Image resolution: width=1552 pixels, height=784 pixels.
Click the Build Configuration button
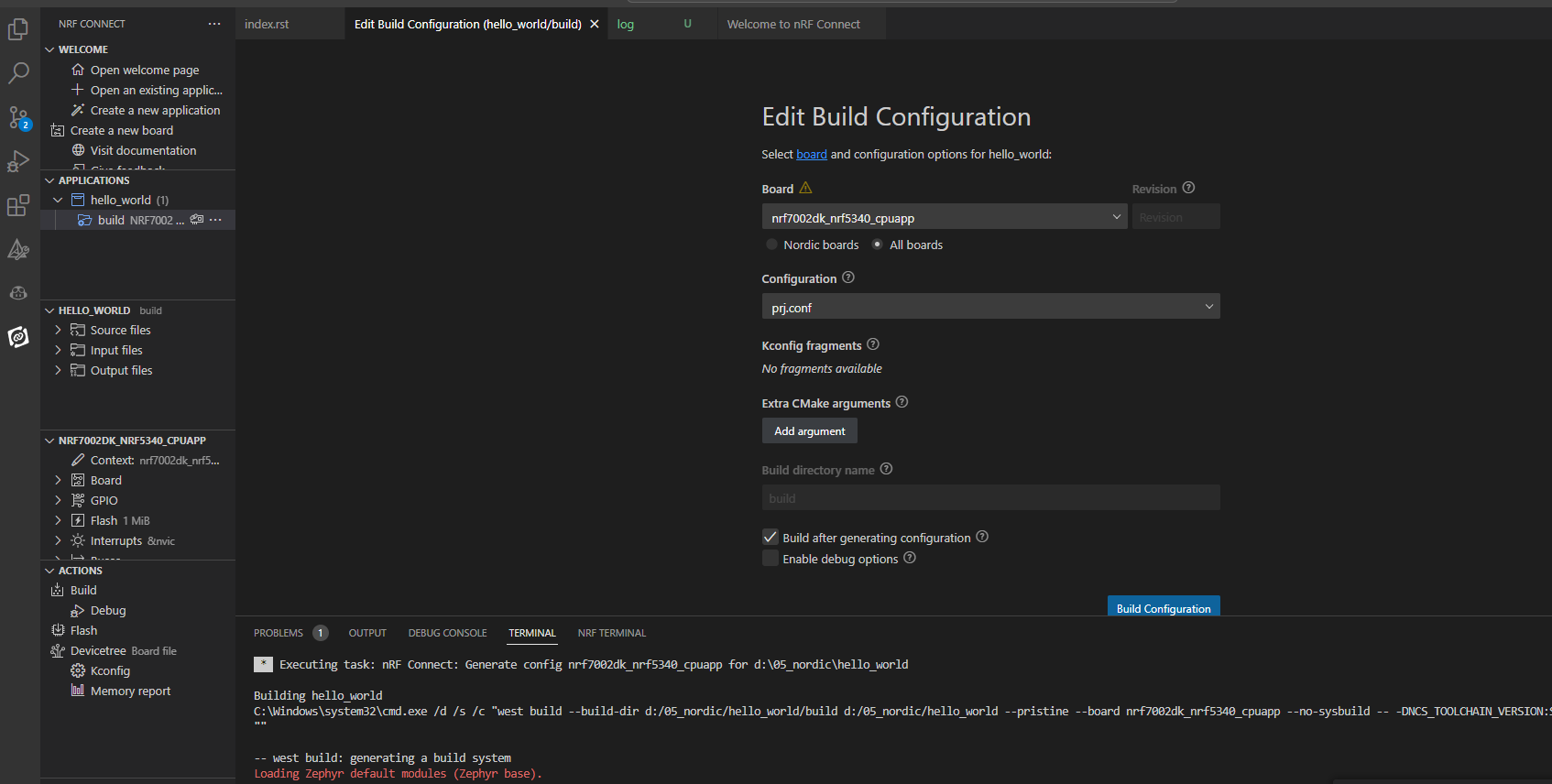1164,607
